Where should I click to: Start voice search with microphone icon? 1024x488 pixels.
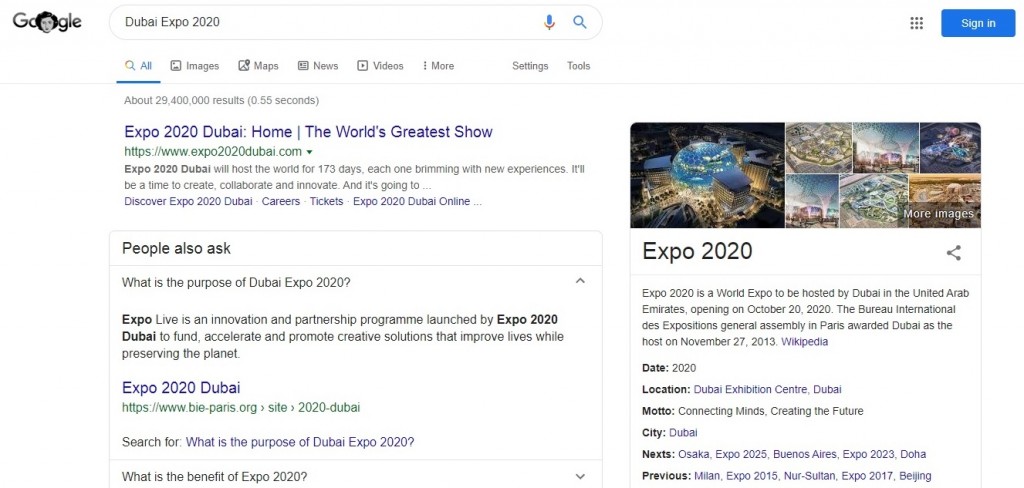[x=549, y=22]
